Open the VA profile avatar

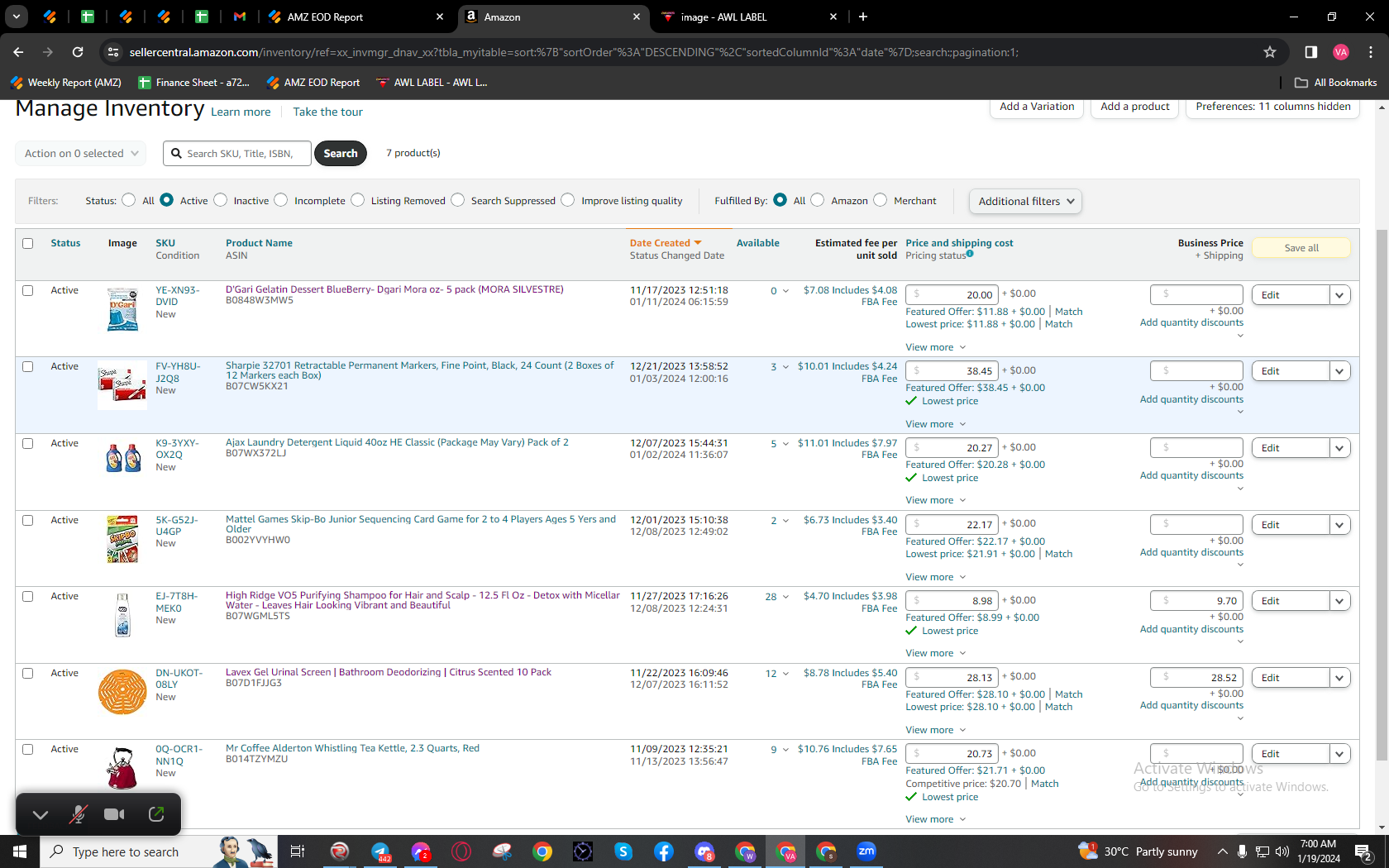pyautogui.click(x=1341, y=52)
